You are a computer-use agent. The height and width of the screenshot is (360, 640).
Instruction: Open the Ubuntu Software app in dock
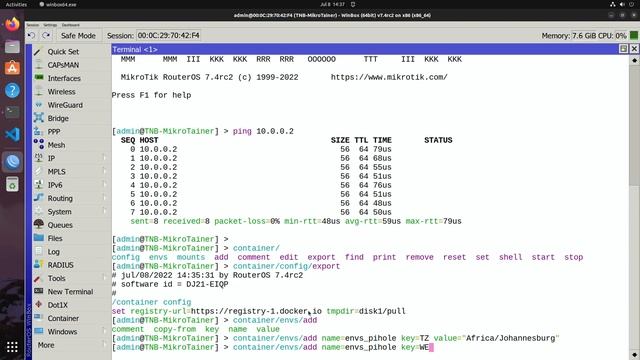click(12, 68)
